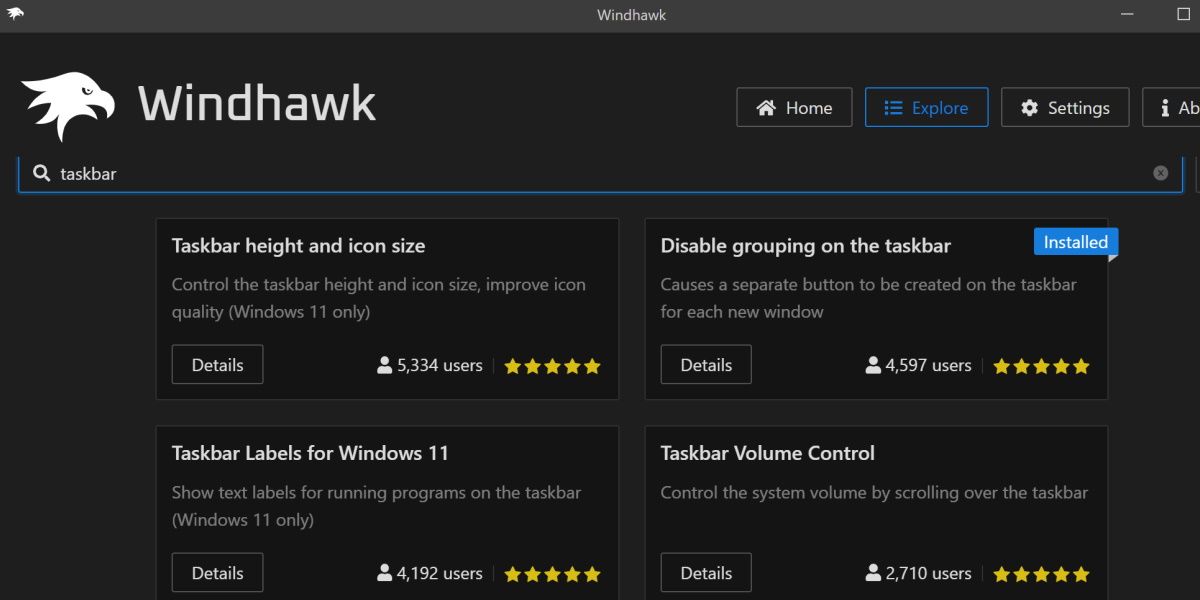Open Details for Taskbar height and icon size
Image resolution: width=1200 pixels, height=600 pixels.
click(217, 364)
